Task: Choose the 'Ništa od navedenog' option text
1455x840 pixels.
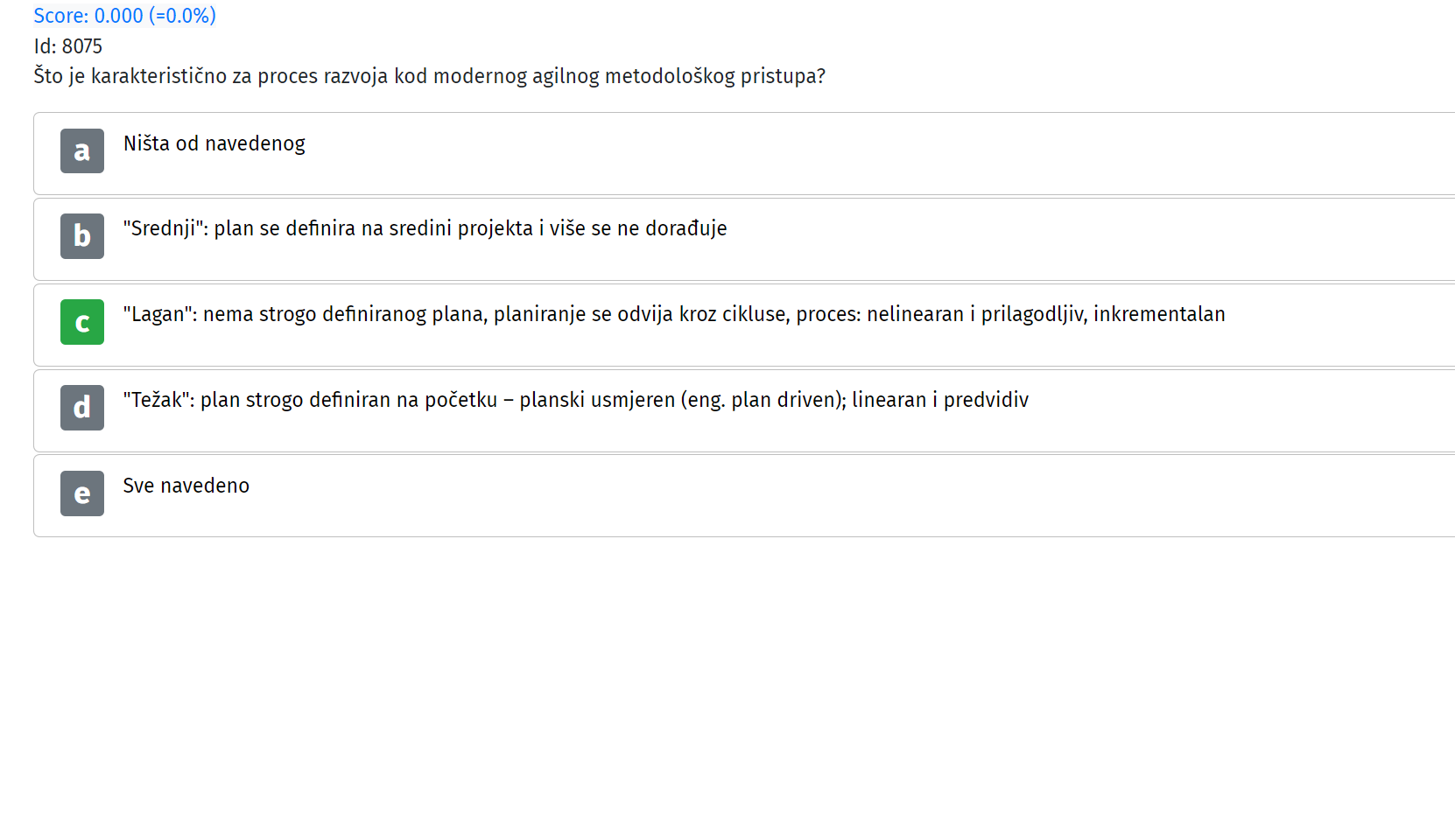Action: tap(214, 143)
